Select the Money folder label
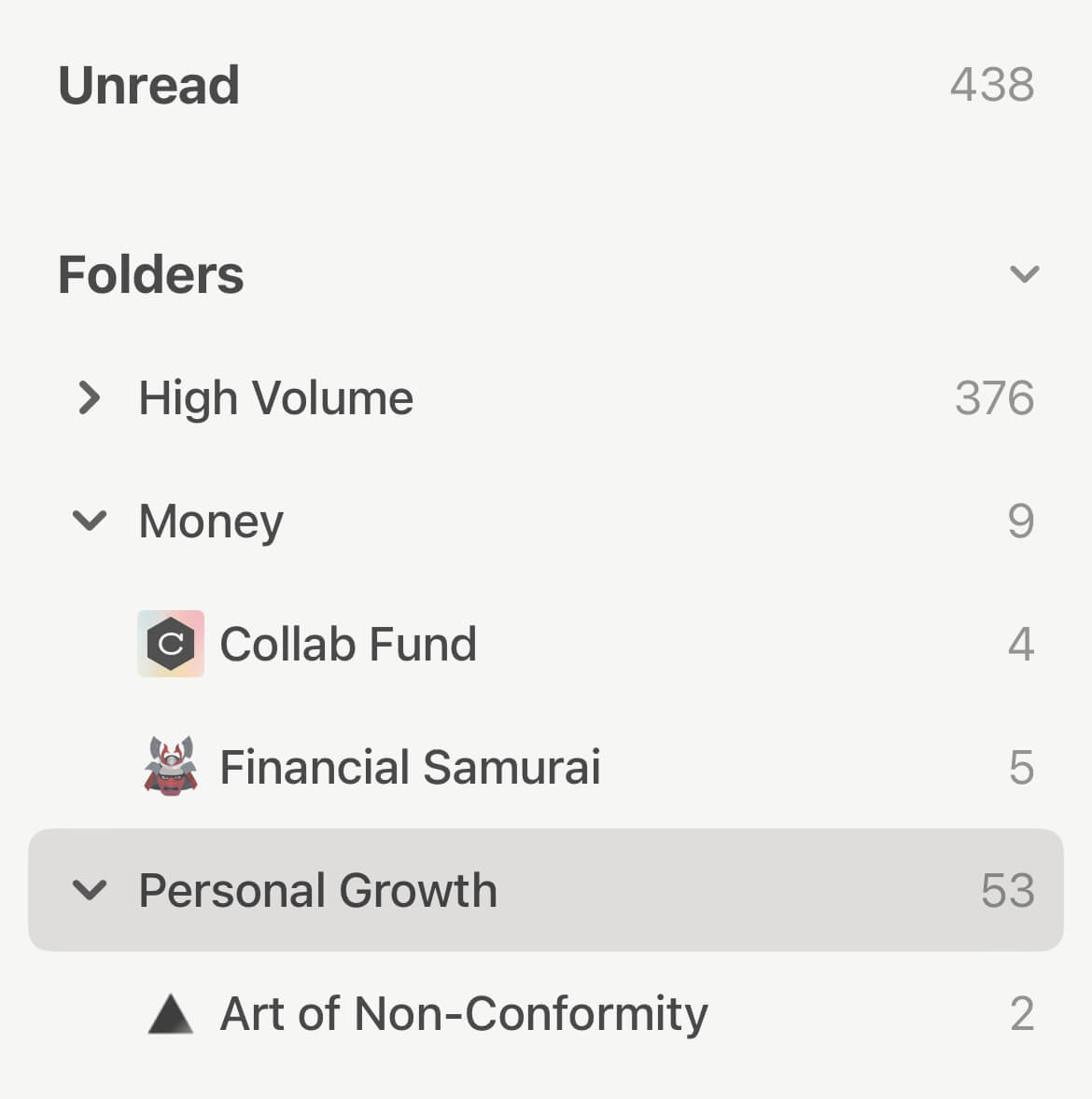1092x1099 pixels. [211, 521]
